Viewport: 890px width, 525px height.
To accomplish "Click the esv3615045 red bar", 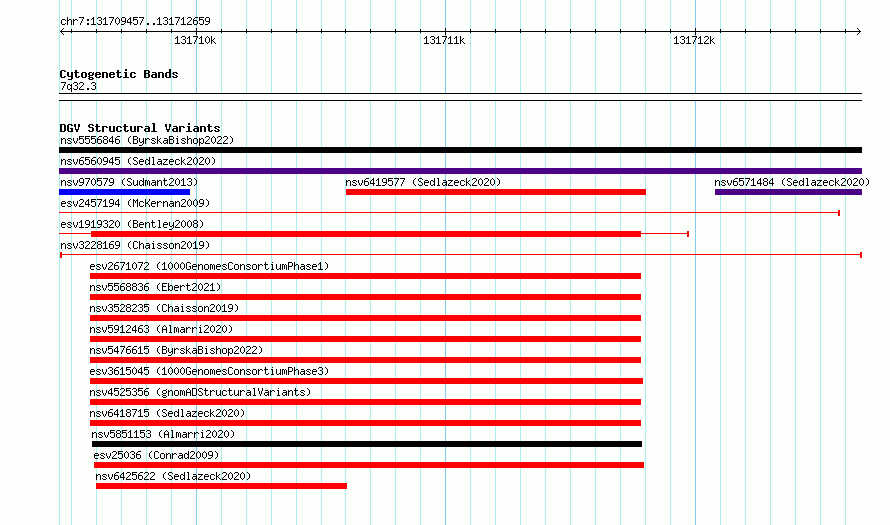I will 367,381.
